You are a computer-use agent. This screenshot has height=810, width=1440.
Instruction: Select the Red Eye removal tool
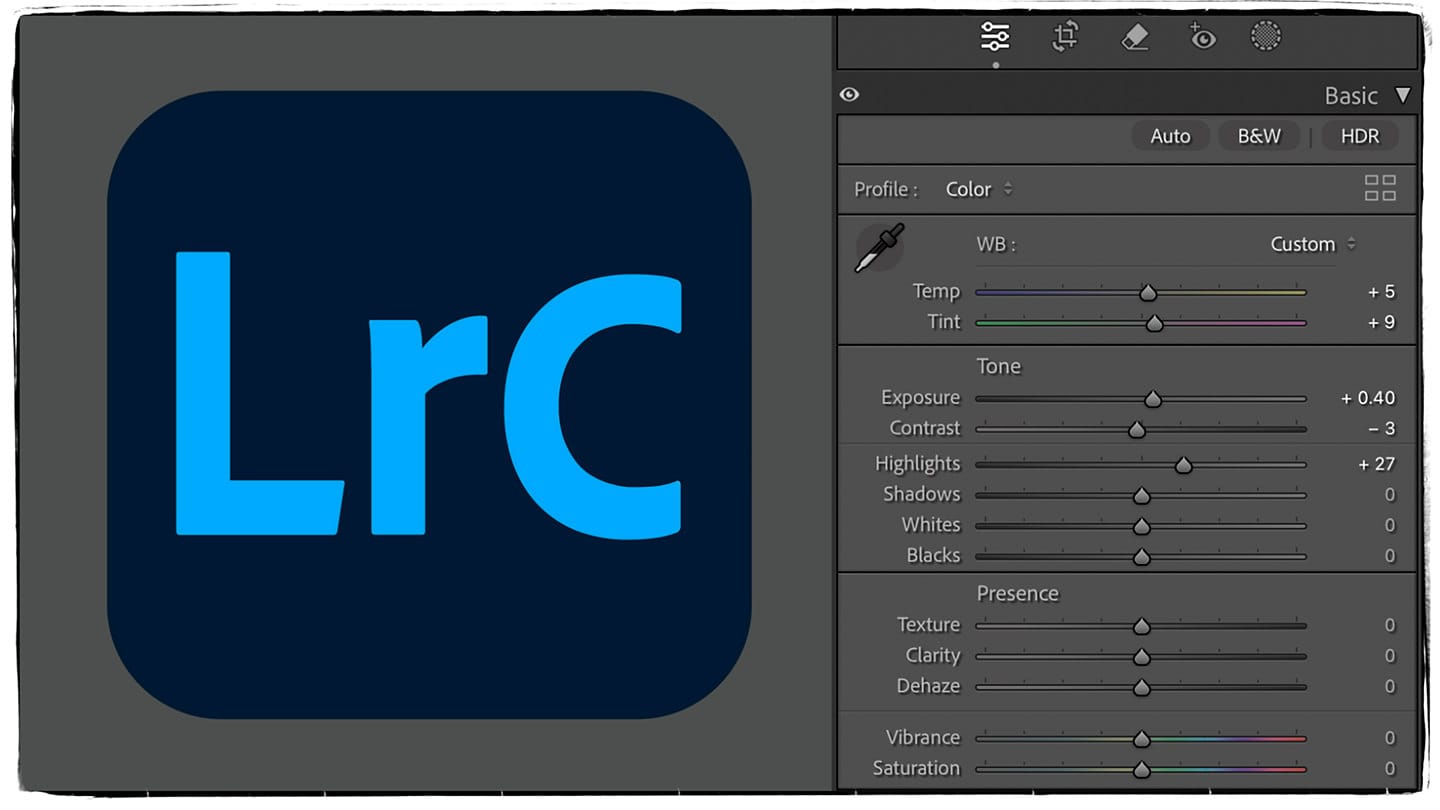1202,37
